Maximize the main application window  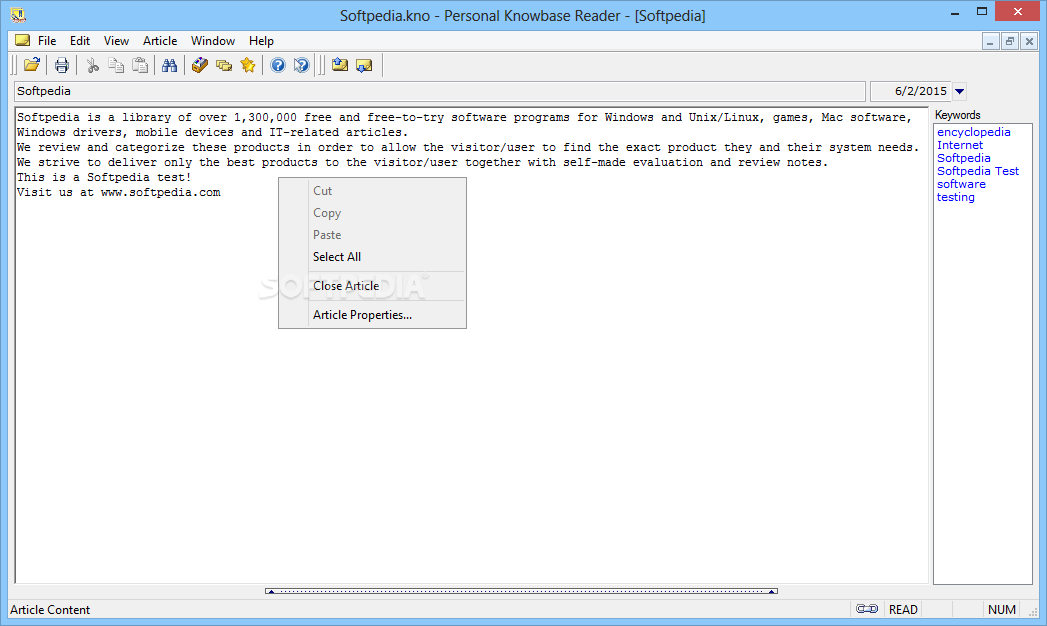[982, 11]
